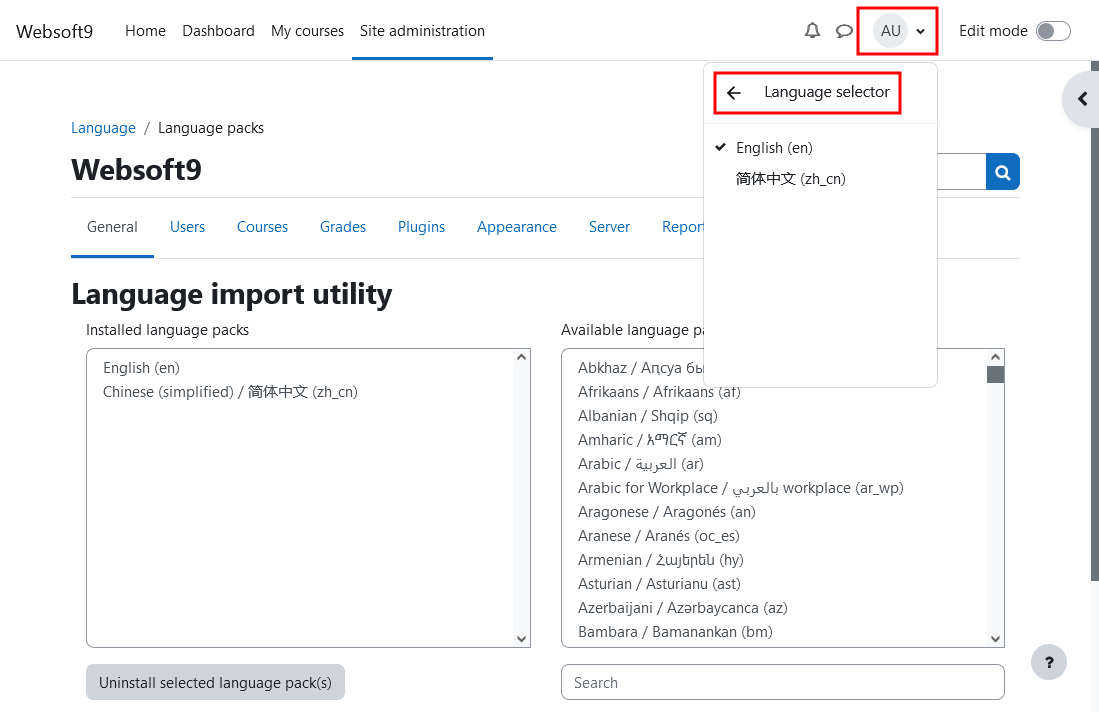Open the messaging speech bubble icon
Screen dimensions: 1099x712
point(844,31)
